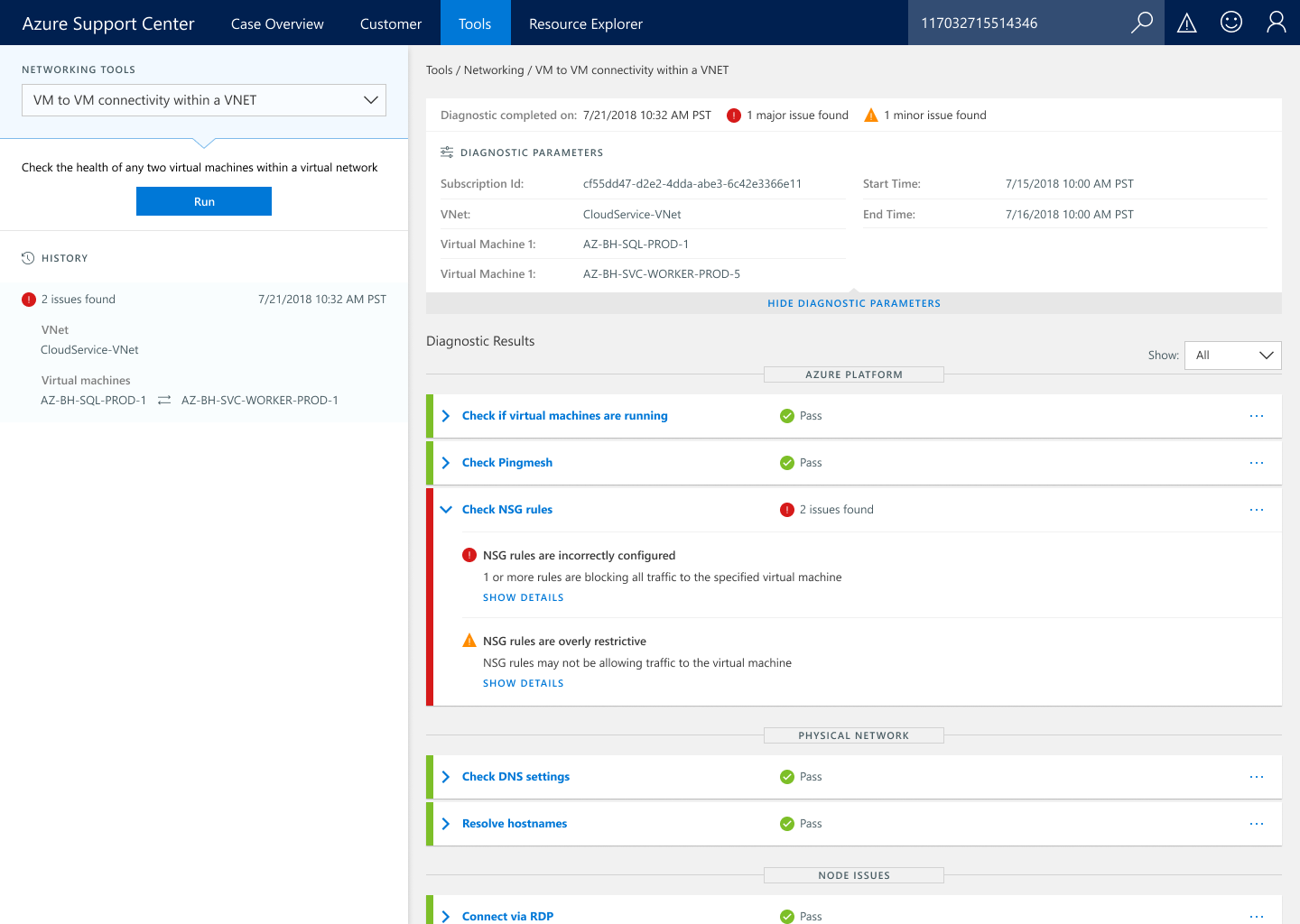Expand the Resolve hostnames row
Screen dimensions: 1300x924
[x=446, y=824]
